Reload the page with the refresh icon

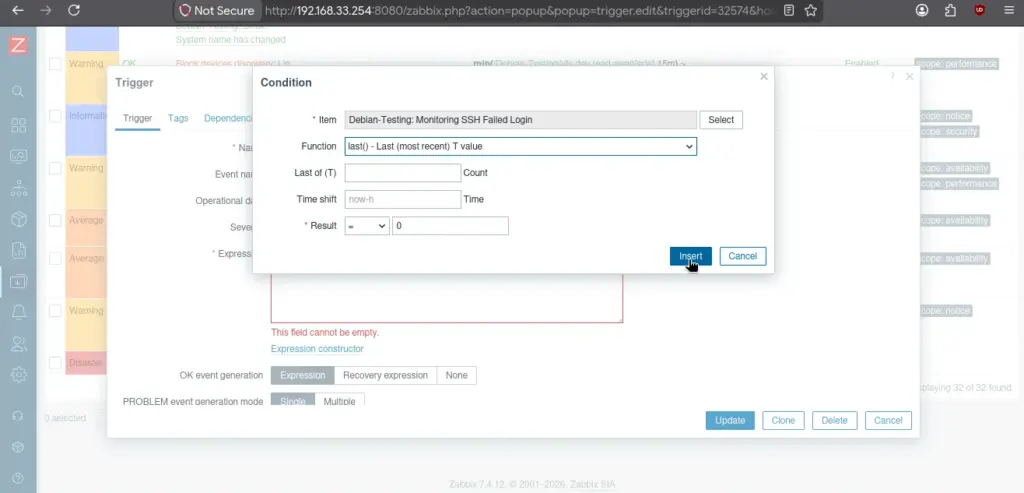[74, 10]
